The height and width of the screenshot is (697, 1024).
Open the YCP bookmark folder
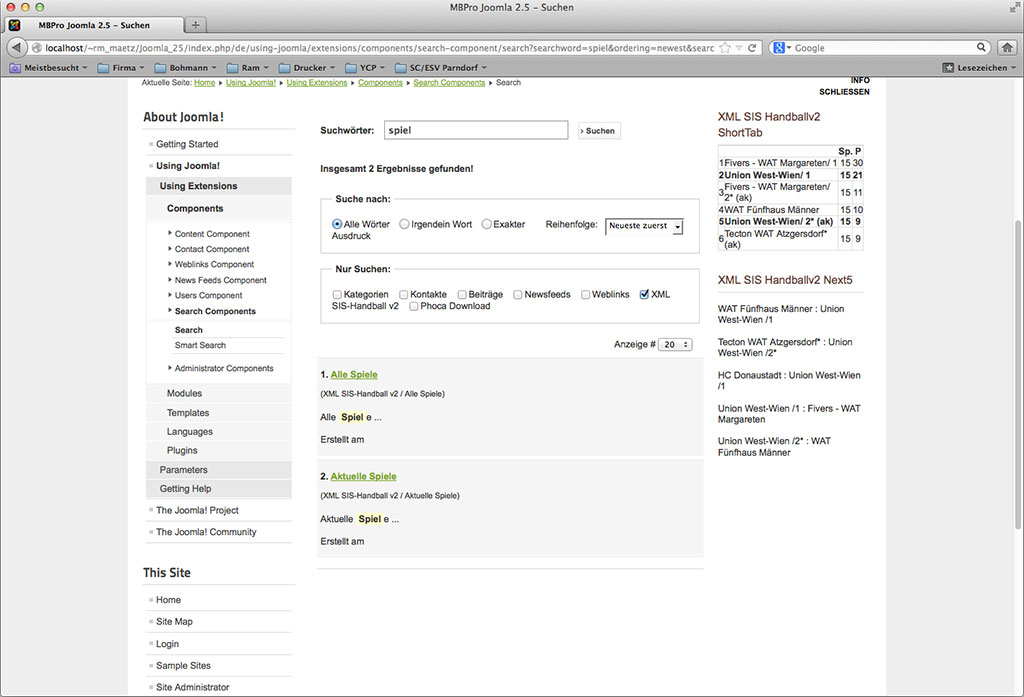coord(365,67)
